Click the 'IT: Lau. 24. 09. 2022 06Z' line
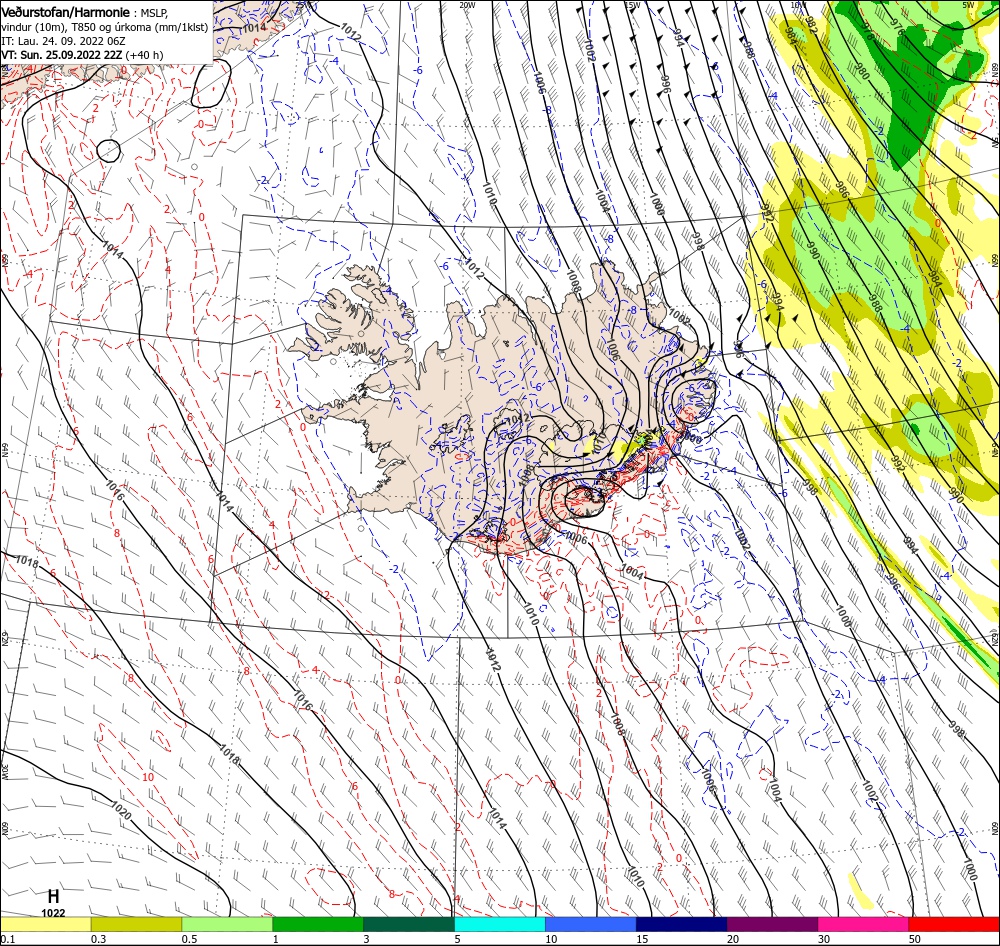 coord(63,41)
